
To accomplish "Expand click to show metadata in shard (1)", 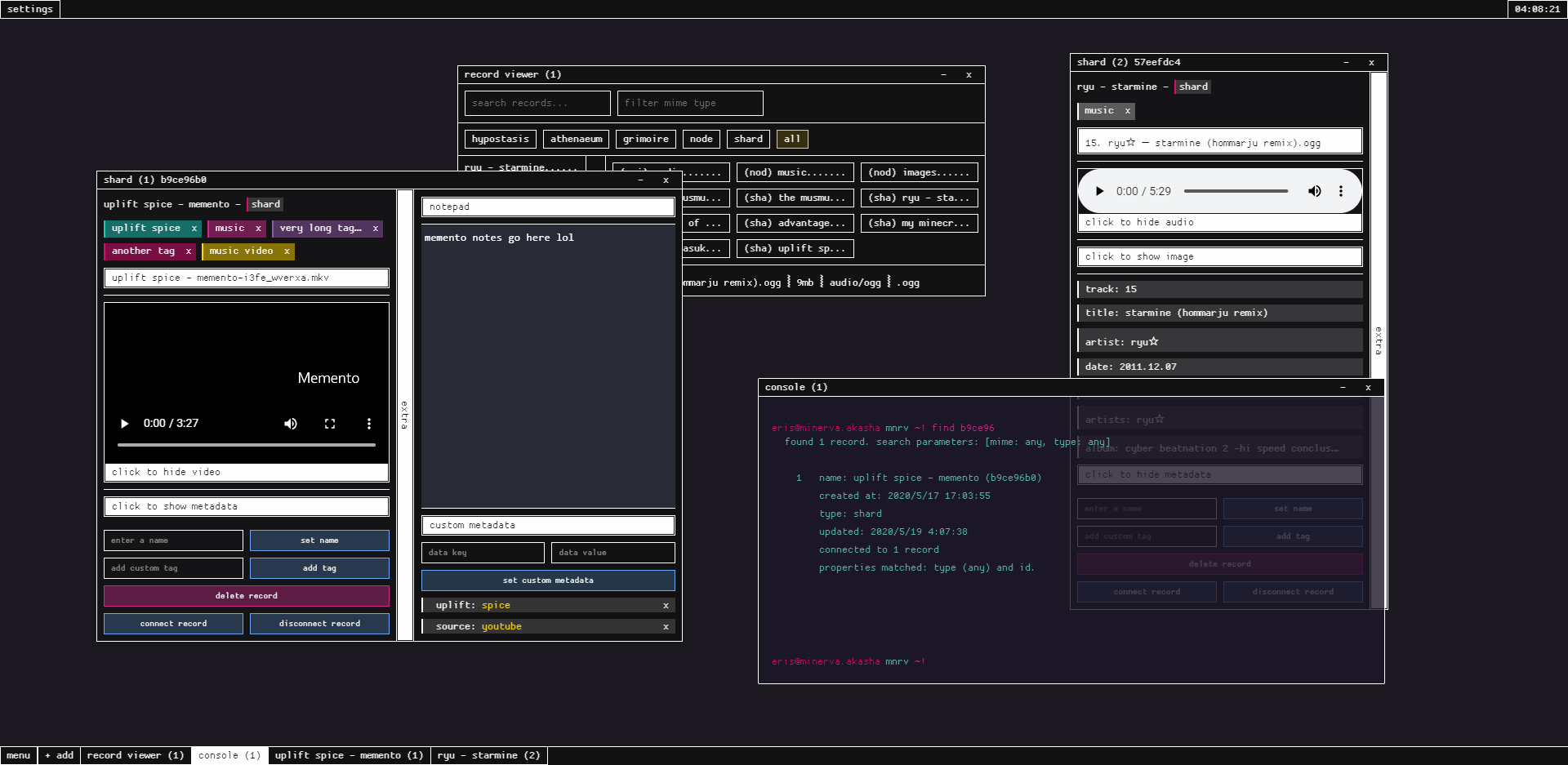I will click(x=247, y=506).
